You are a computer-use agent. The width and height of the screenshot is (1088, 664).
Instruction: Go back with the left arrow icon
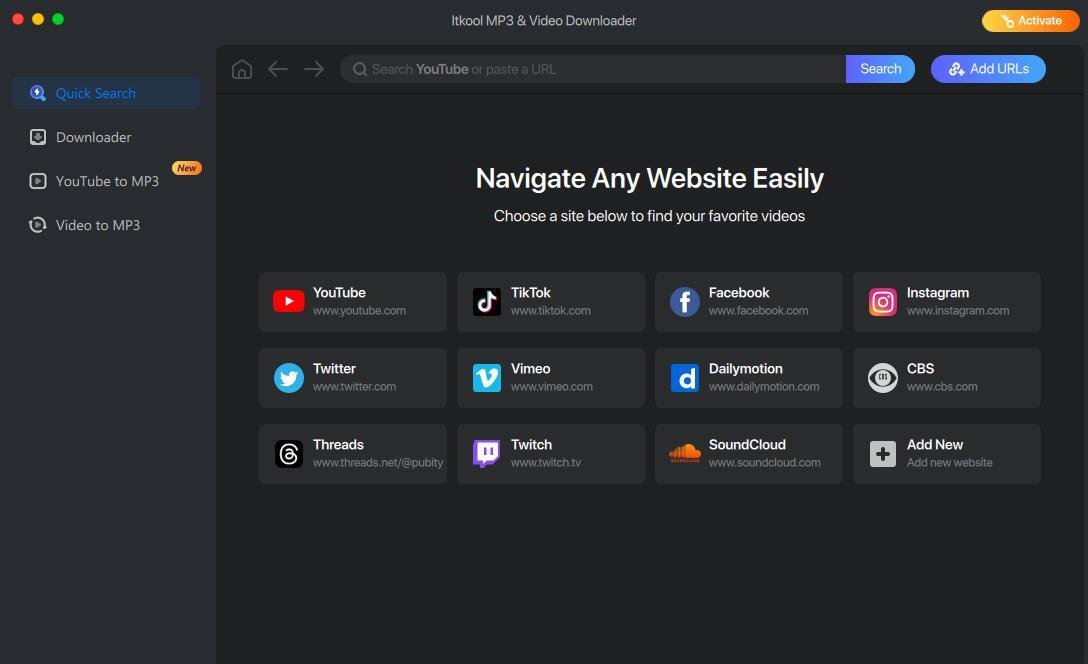(278, 69)
